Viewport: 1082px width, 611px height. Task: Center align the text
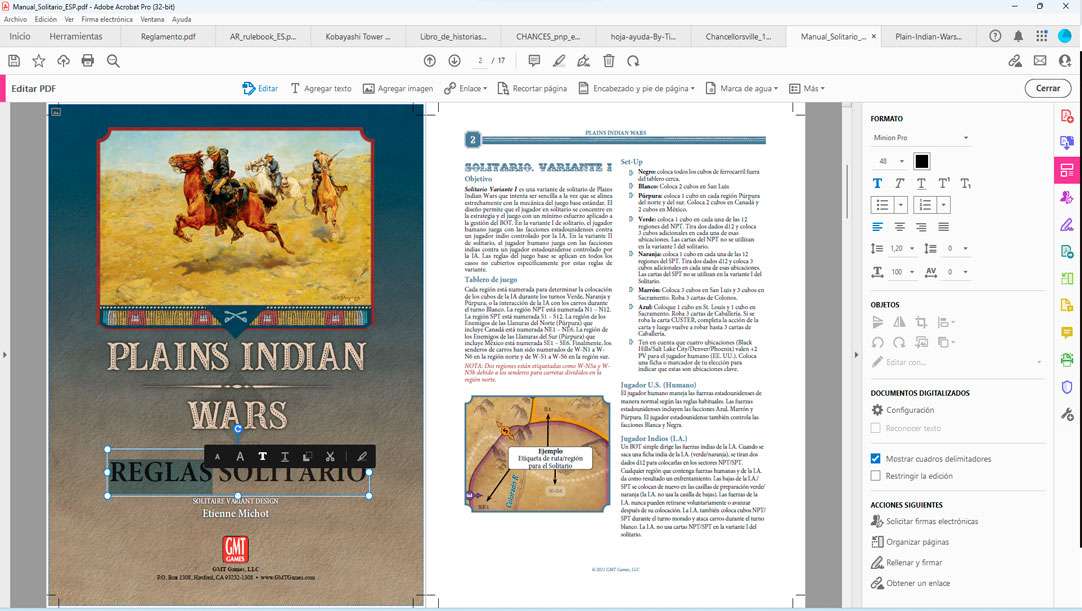899,226
